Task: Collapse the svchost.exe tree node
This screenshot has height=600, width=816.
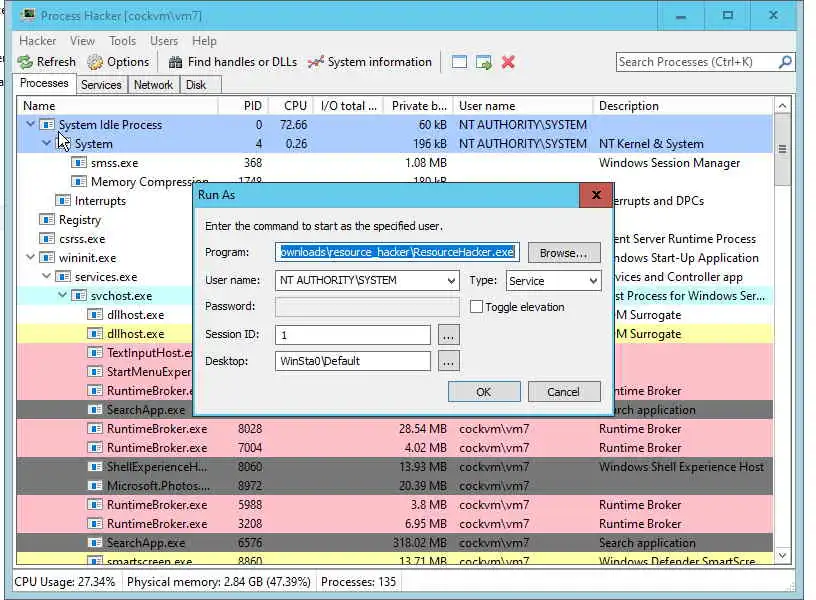Action: pyautogui.click(x=62, y=295)
